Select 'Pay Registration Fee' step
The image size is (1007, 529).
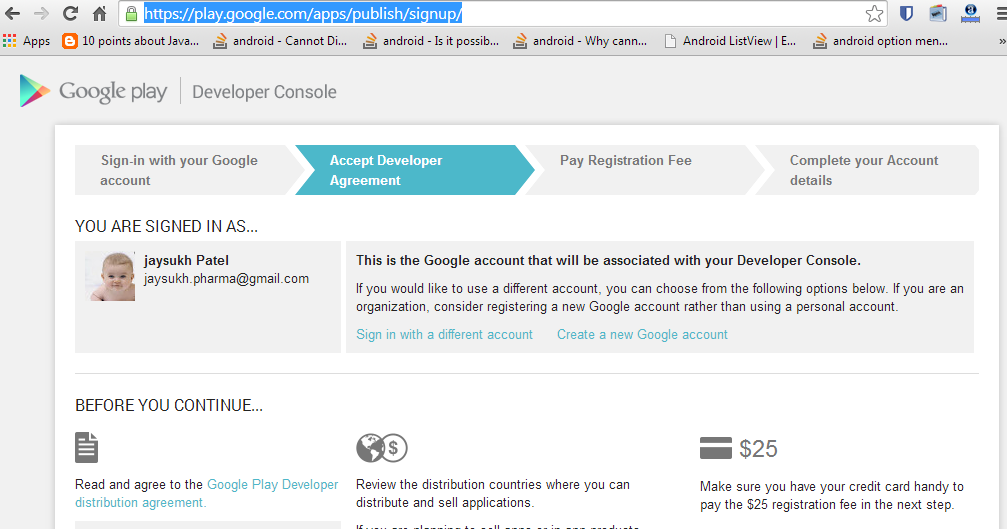click(644, 170)
